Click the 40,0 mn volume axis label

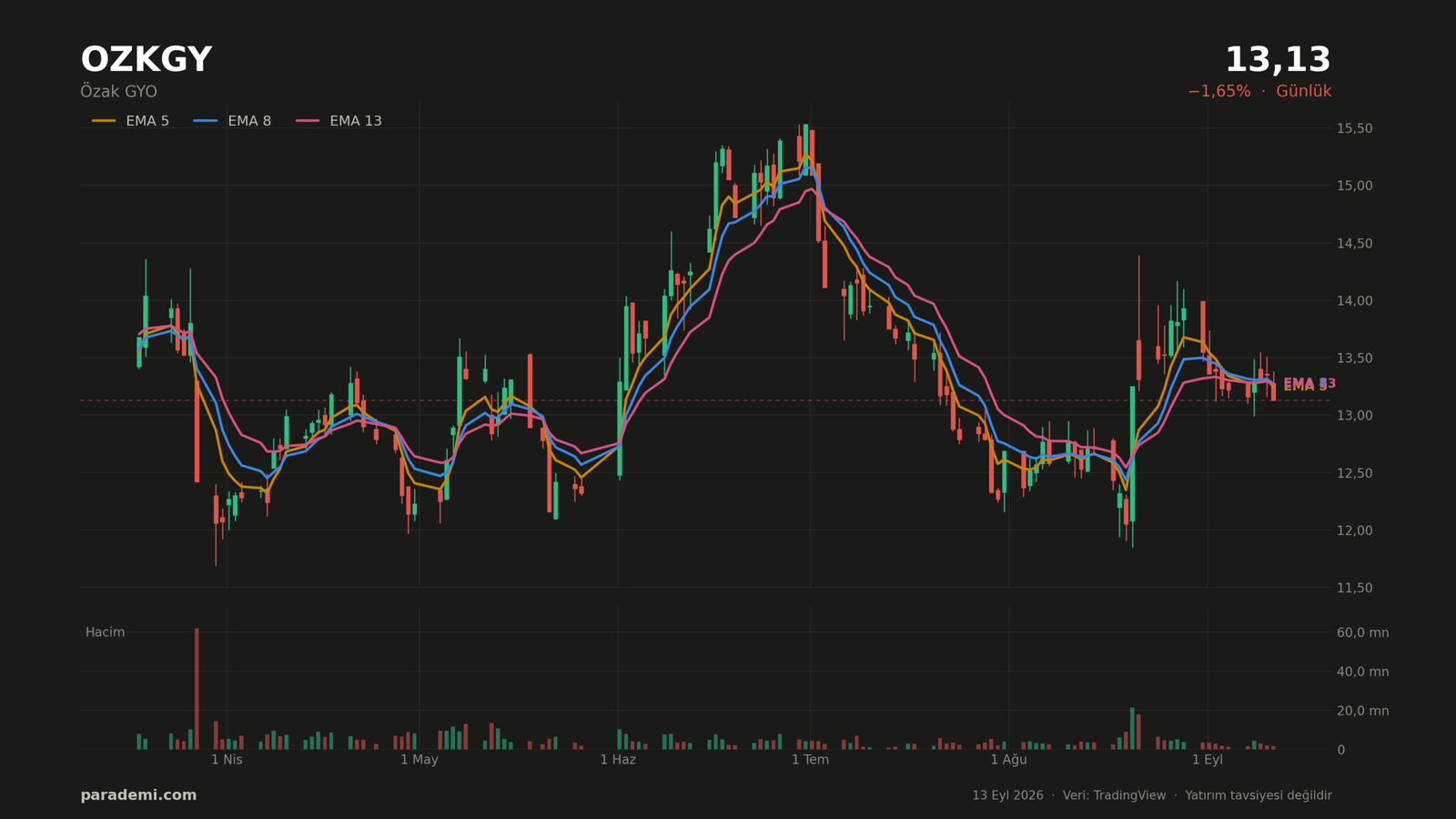click(1362, 672)
